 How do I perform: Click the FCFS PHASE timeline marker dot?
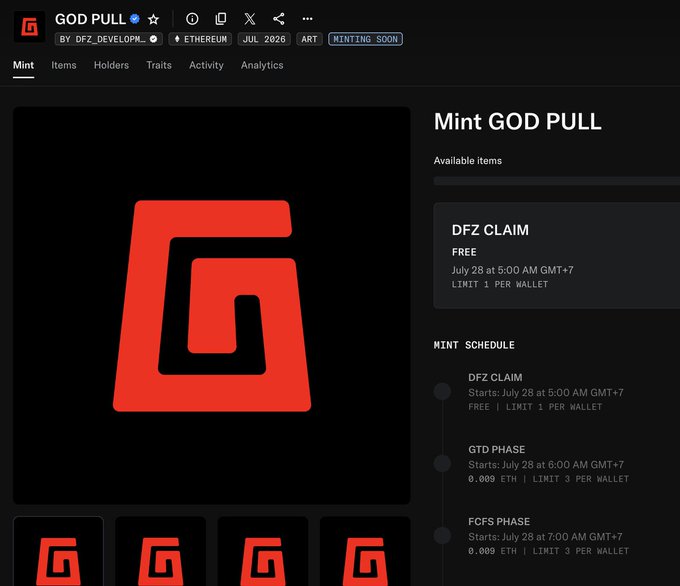(x=442, y=535)
